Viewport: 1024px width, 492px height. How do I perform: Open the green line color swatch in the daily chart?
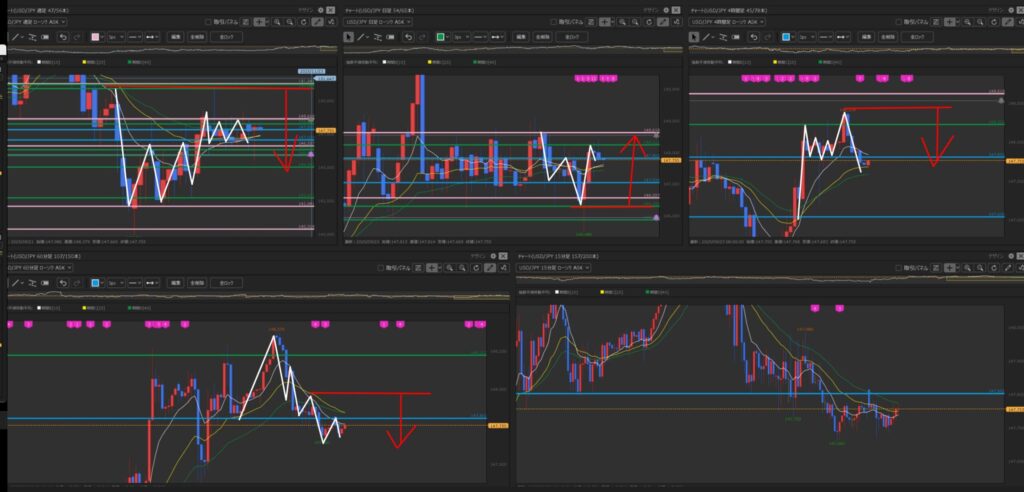click(442, 37)
